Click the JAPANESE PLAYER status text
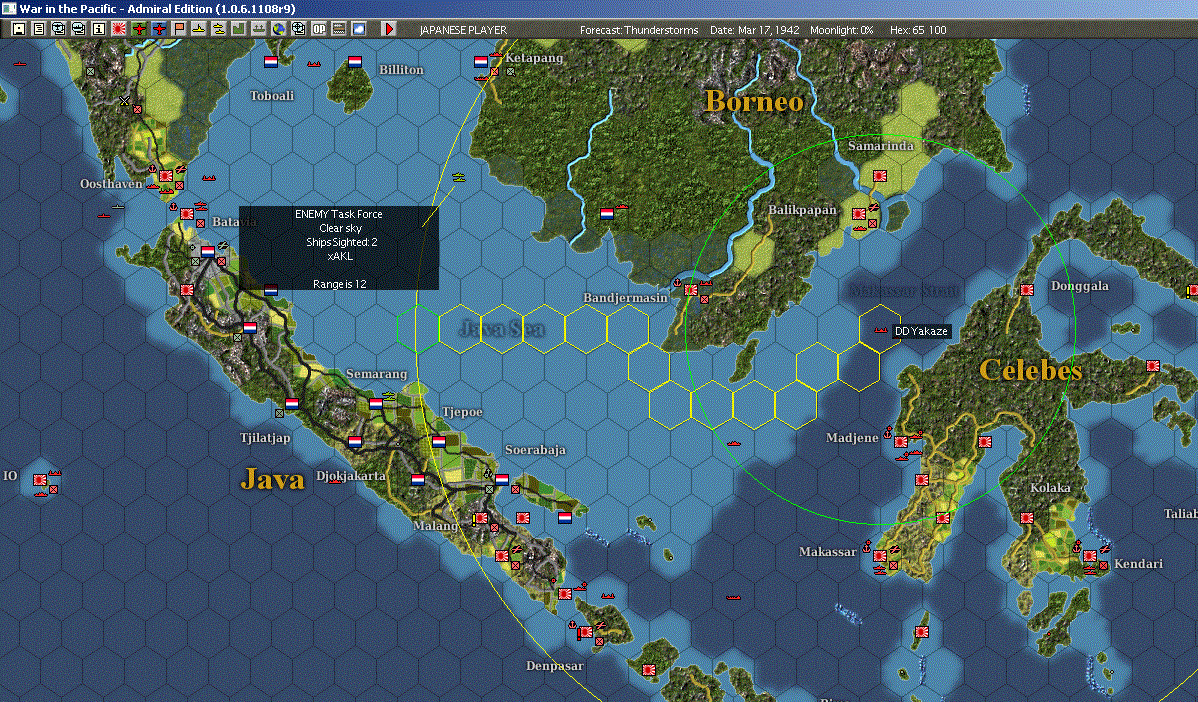This screenshot has width=1198, height=702. [463, 30]
